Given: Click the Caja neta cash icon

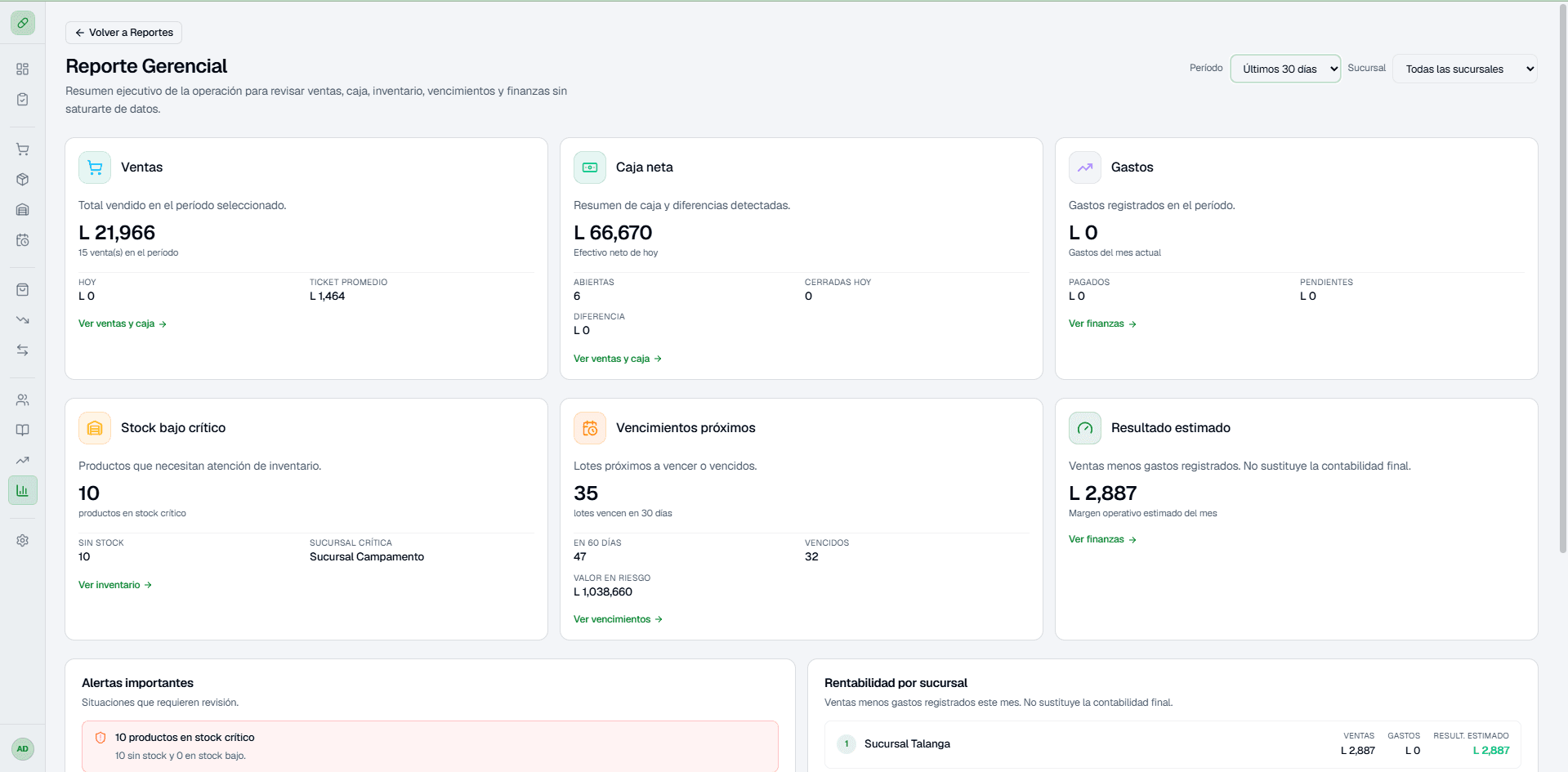Looking at the screenshot, I should [x=590, y=167].
